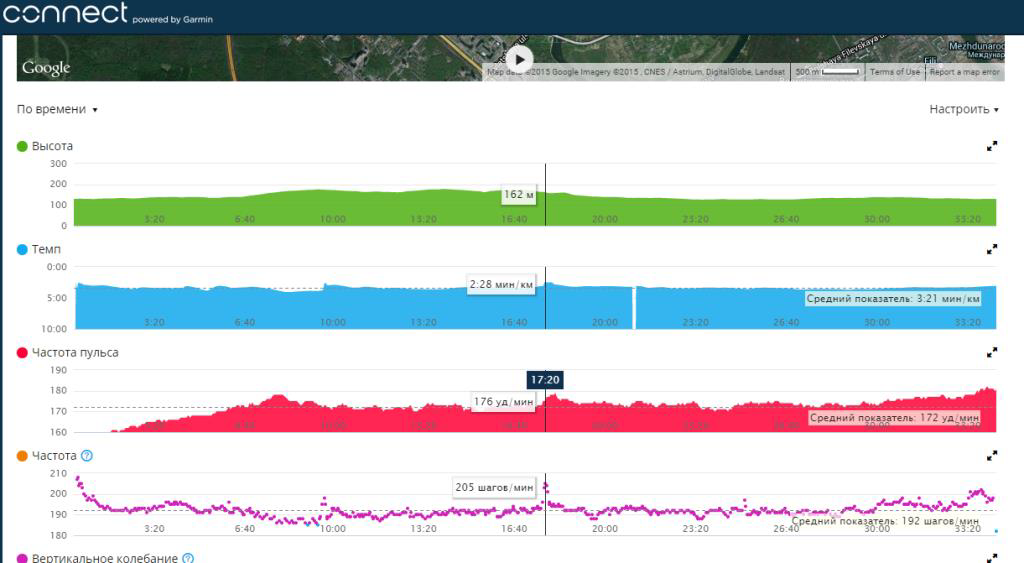
Task: Maximize the Частота пульса chart
Action: [992, 353]
